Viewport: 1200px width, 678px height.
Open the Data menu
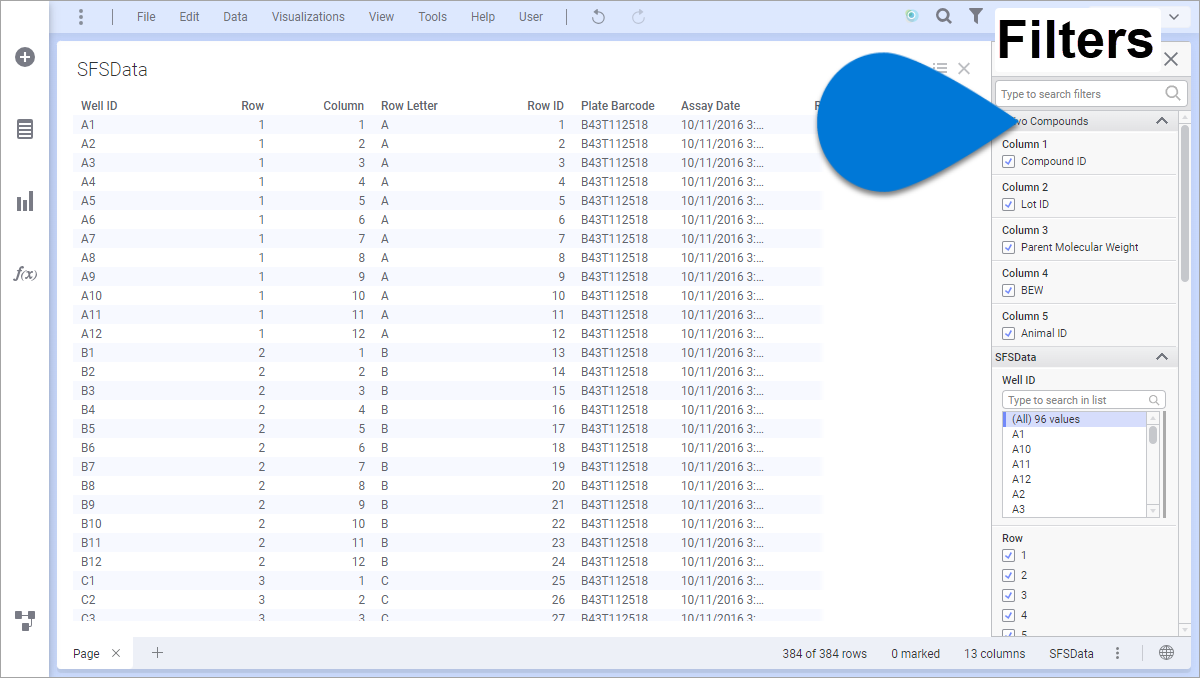click(235, 17)
